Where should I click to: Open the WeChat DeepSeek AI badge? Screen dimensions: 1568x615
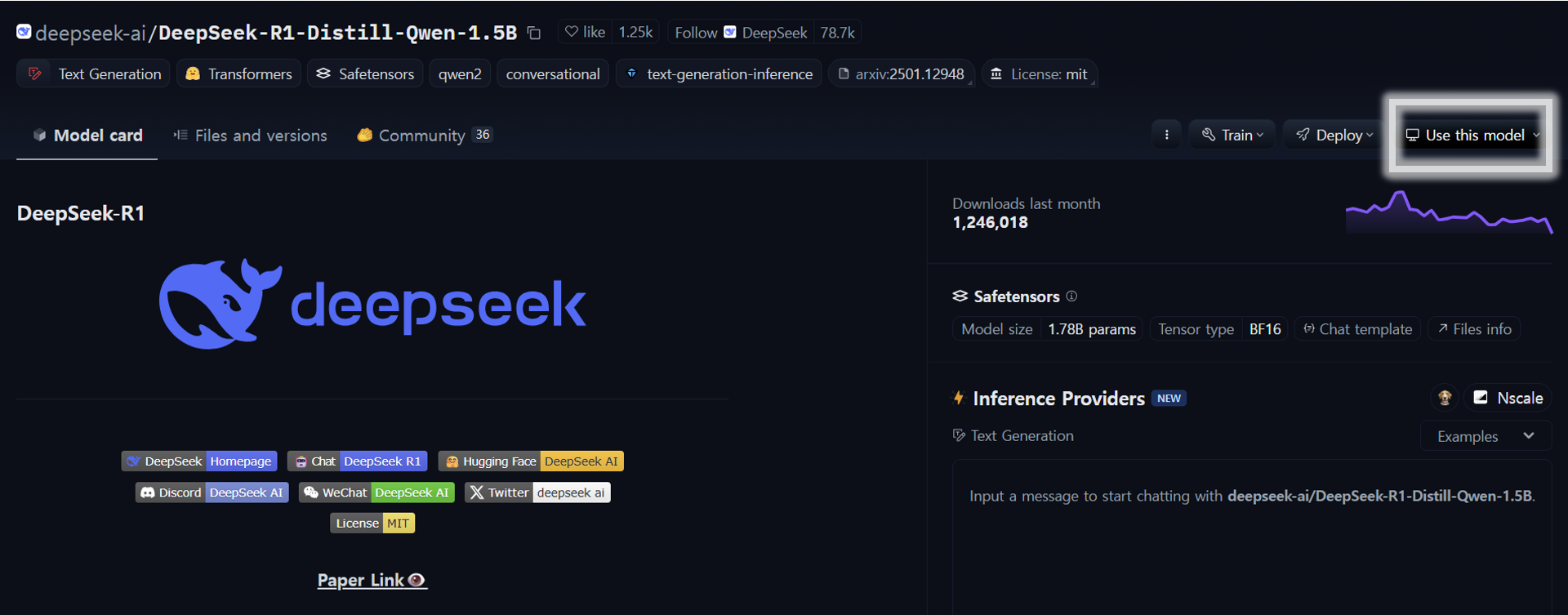pos(376,492)
